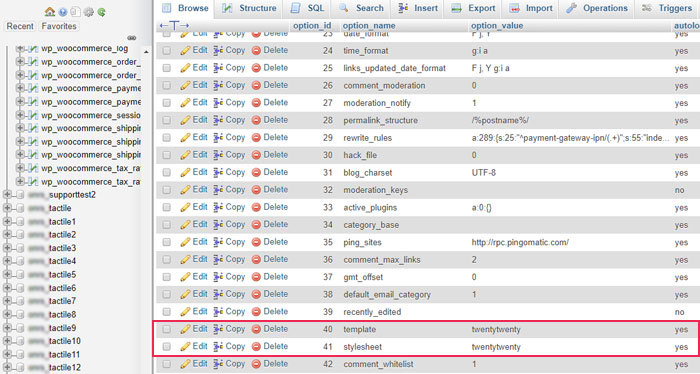Click the green reload navigation icon
The image size is (700, 374).
102,12
